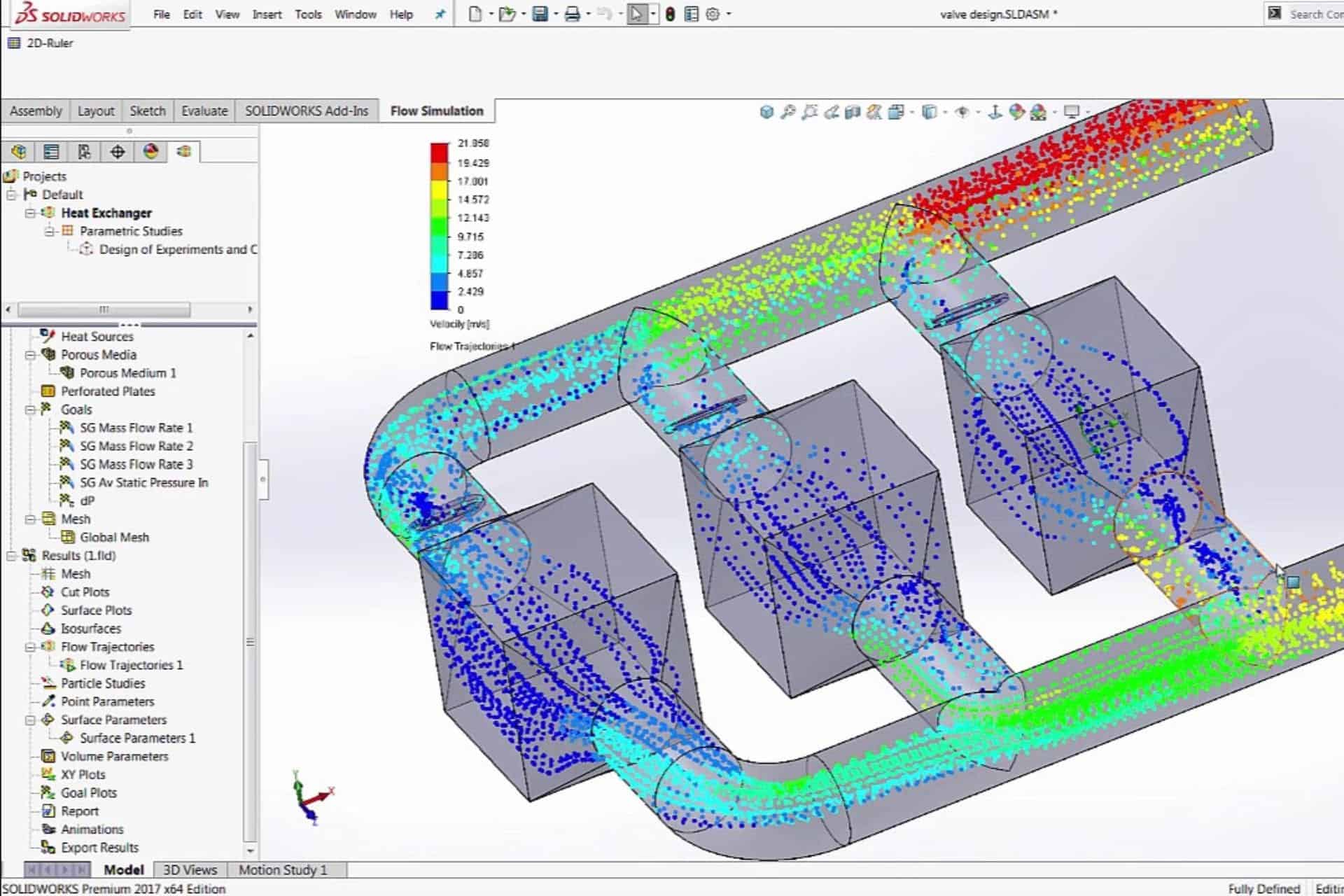Viewport: 1344px width, 896px height.
Task: Switch to Motion Study 1 tab
Action: click(282, 870)
